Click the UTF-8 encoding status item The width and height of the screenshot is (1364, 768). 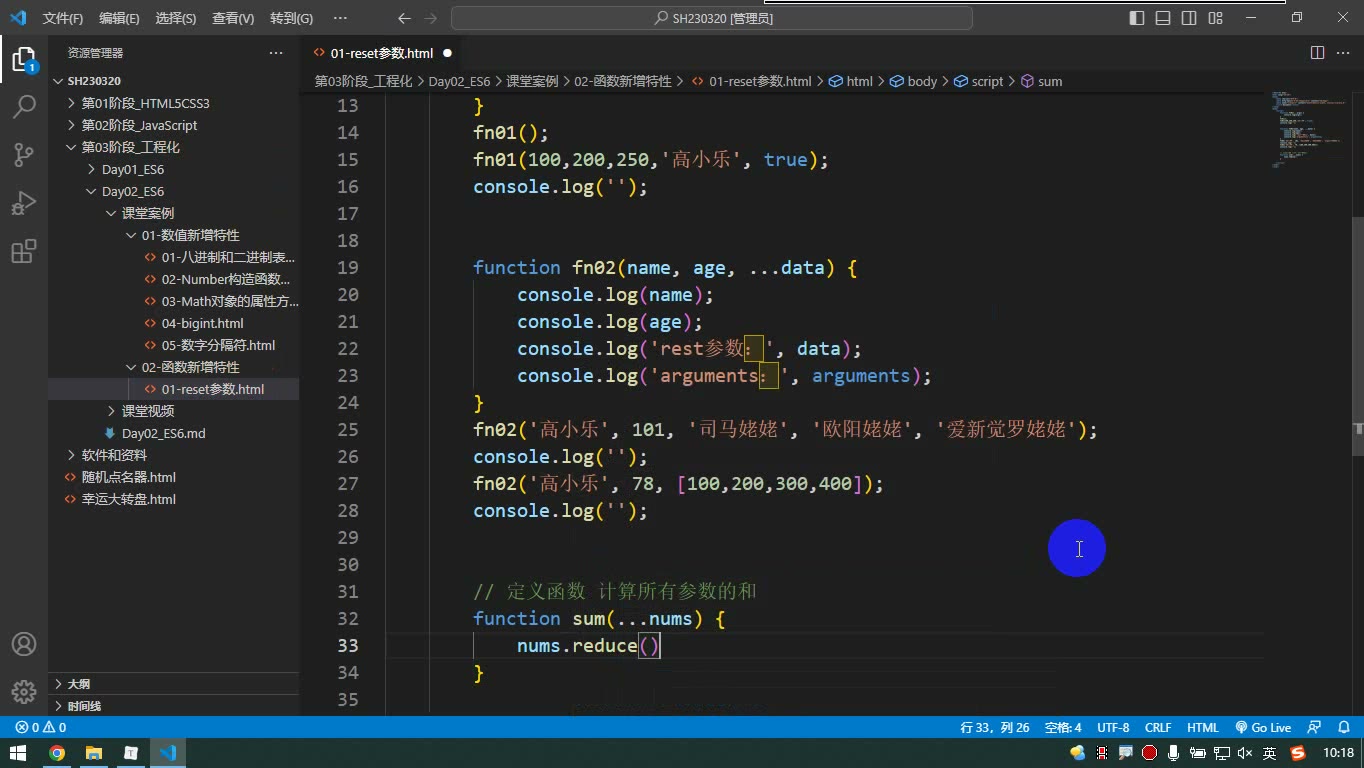[1113, 728]
